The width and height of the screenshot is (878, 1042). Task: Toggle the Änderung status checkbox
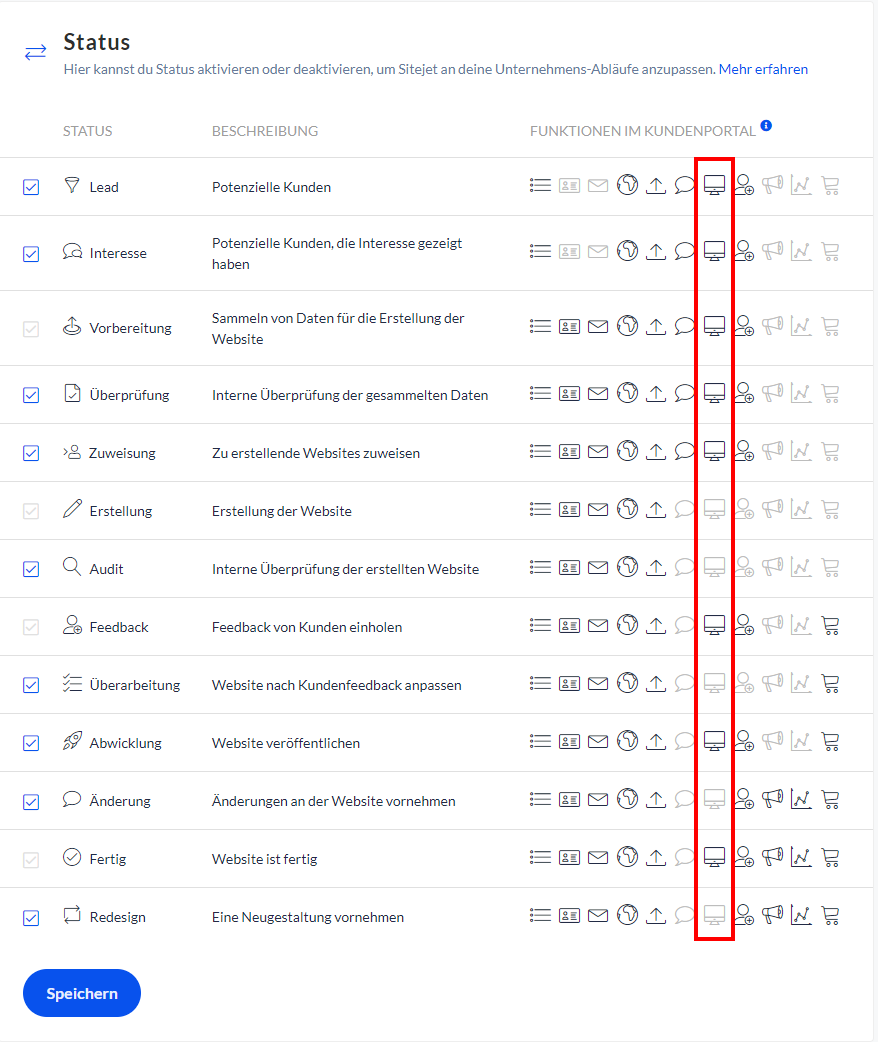[x=31, y=802]
